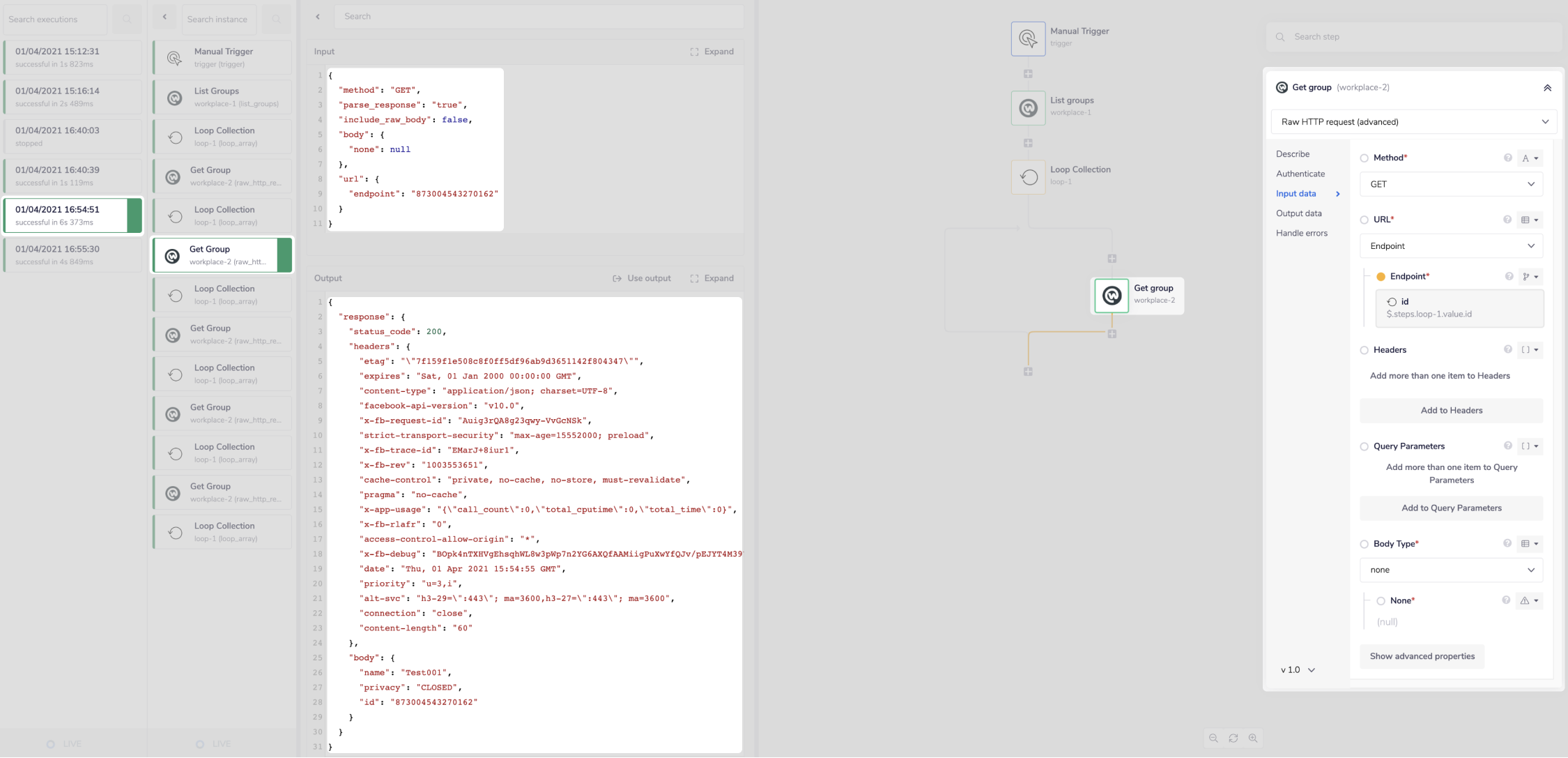Reset the workflow canvas view

point(1233,738)
